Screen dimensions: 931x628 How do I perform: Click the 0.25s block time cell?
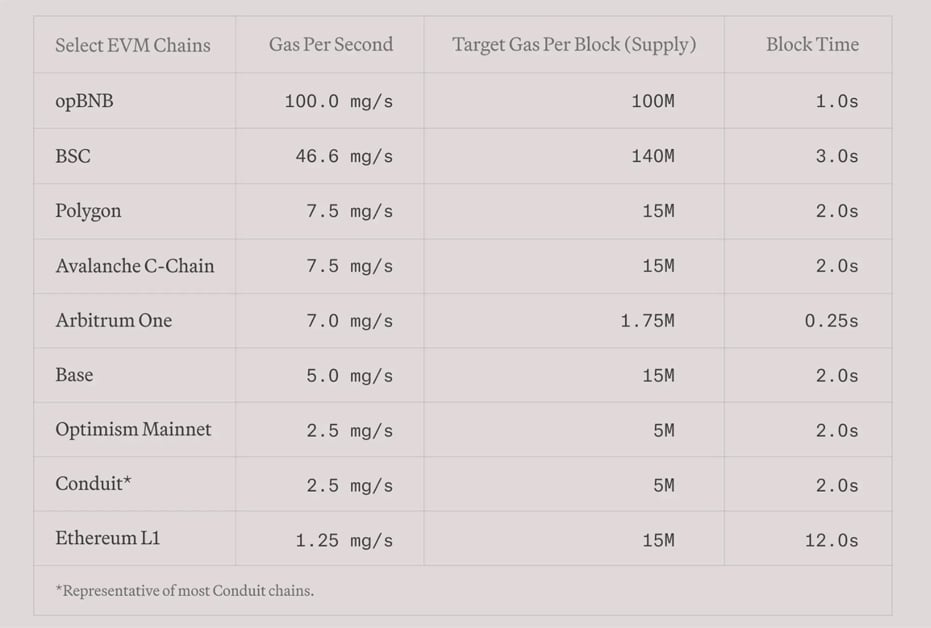click(x=831, y=321)
